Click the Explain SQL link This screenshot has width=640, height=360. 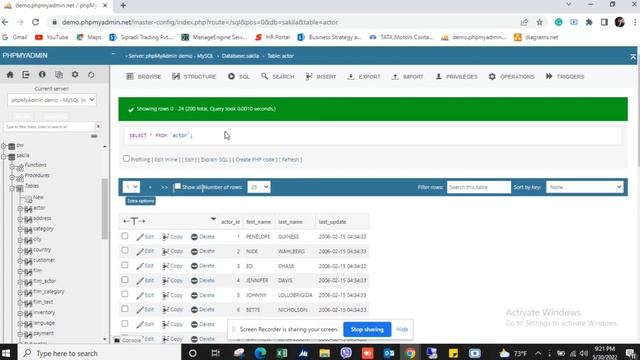pyautogui.click(x=215, y=160)
